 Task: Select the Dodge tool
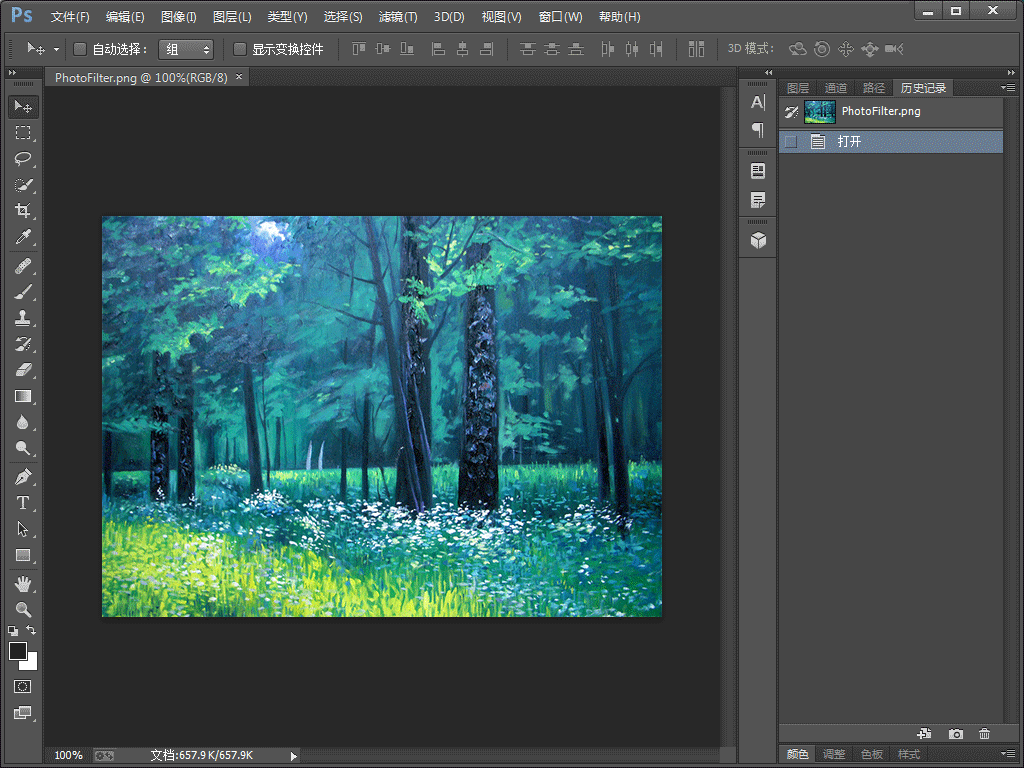(x=23, y=448)
